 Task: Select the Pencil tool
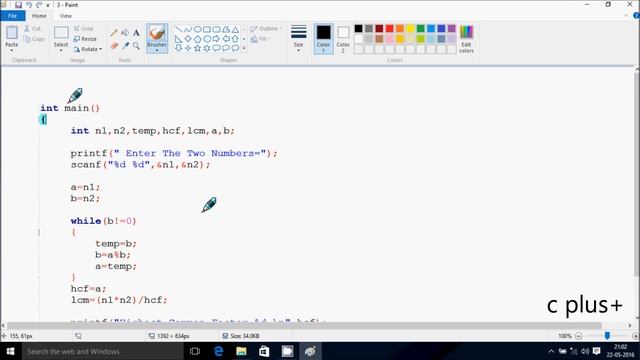114,33
